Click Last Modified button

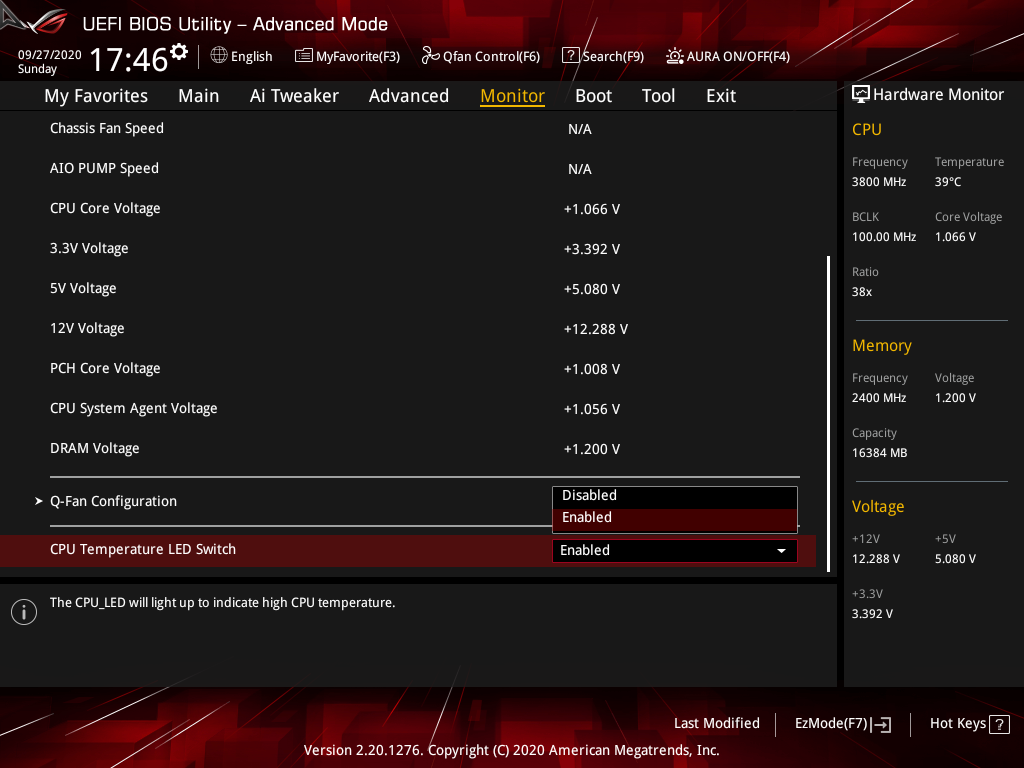(716, 724)
